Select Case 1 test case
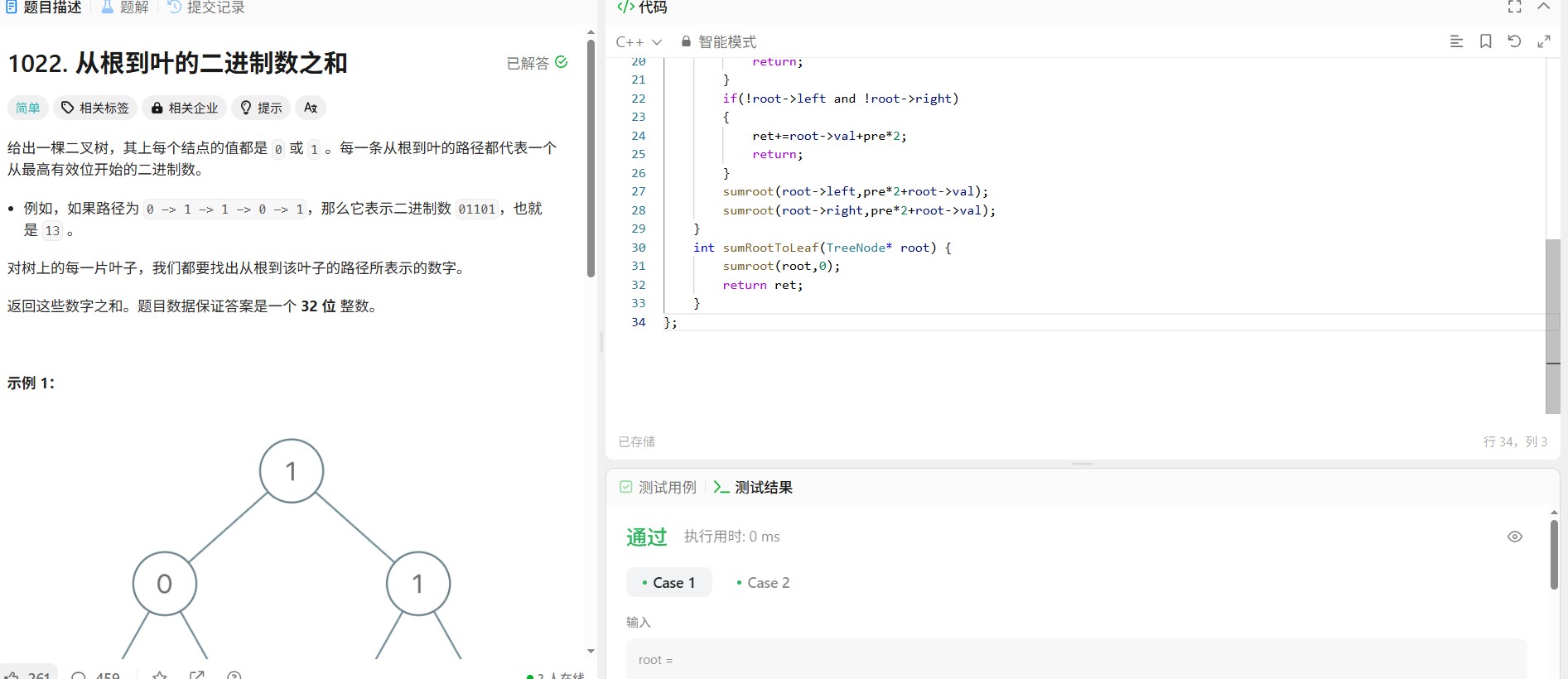The height and width of the screenshot is (679, 1568). pyautogui.click(x=668, y=583)
